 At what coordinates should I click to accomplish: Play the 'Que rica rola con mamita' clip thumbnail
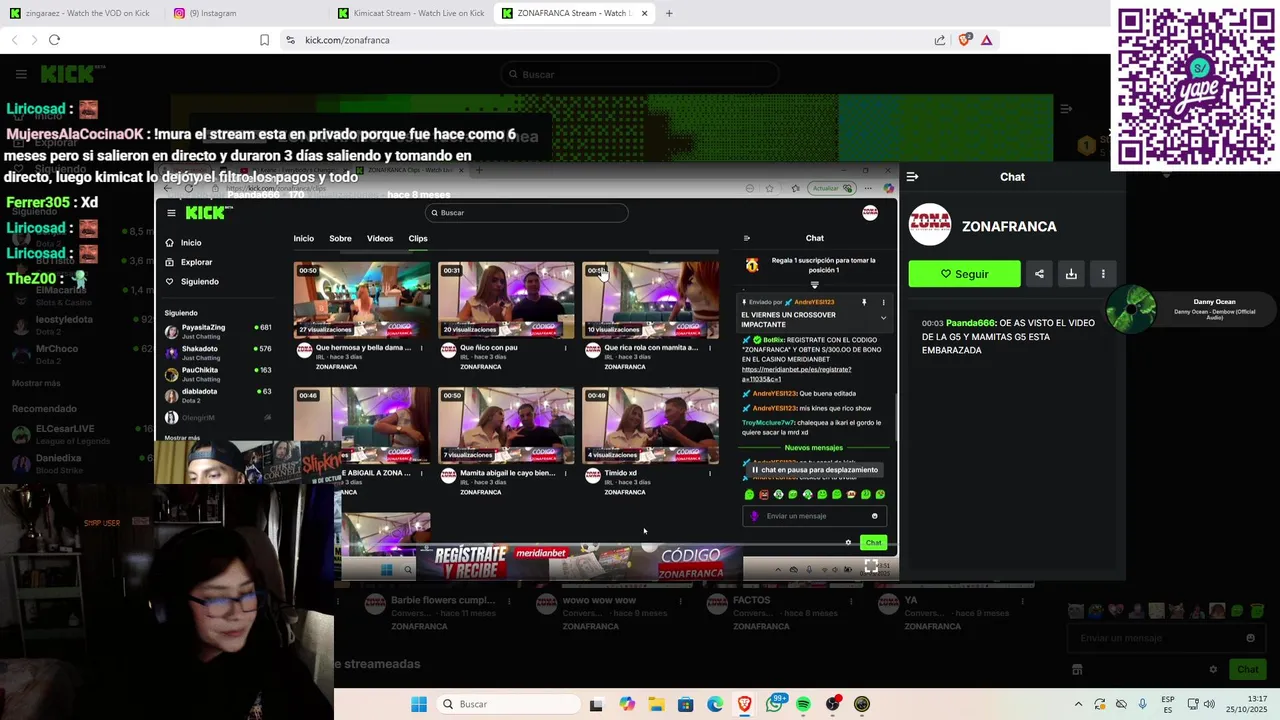pyautogui.click(x=650, y=300)
